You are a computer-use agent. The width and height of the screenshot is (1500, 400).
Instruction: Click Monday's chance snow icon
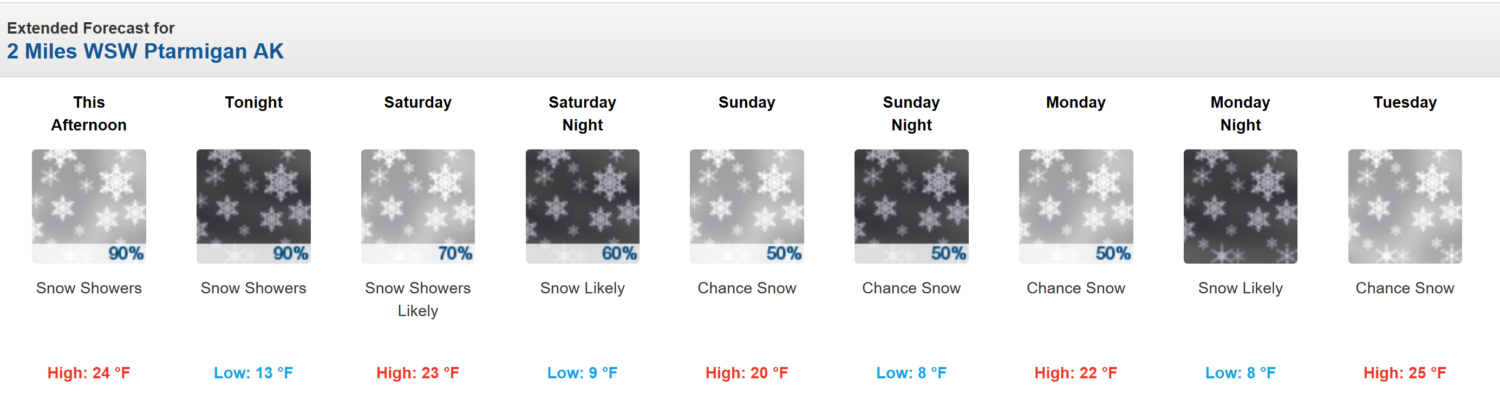pos(1076,207)
